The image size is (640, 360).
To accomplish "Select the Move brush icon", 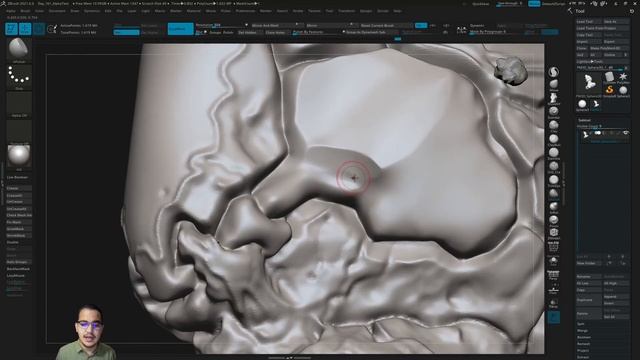I will 554,84.
